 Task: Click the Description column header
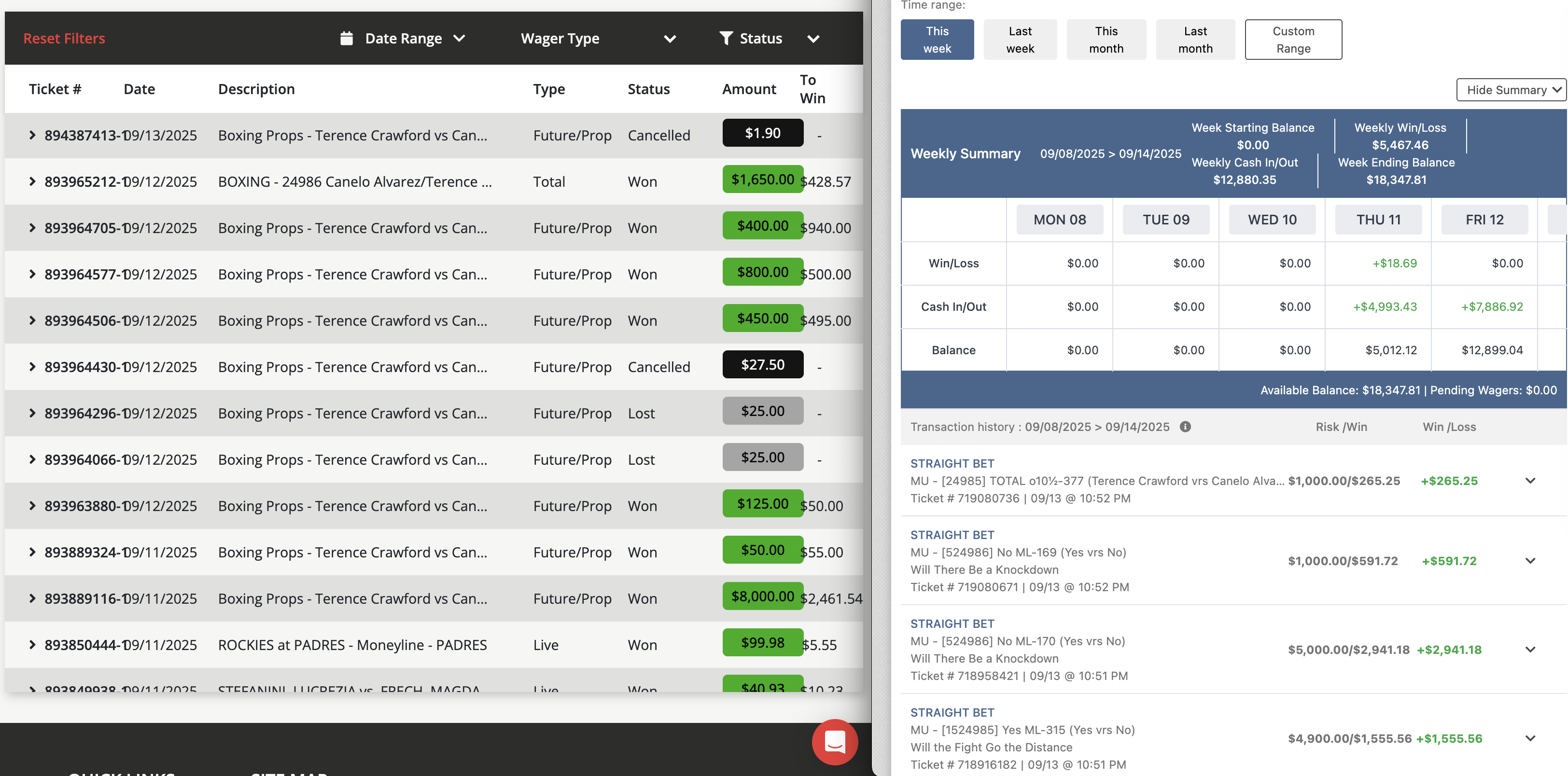pos(256,89)
